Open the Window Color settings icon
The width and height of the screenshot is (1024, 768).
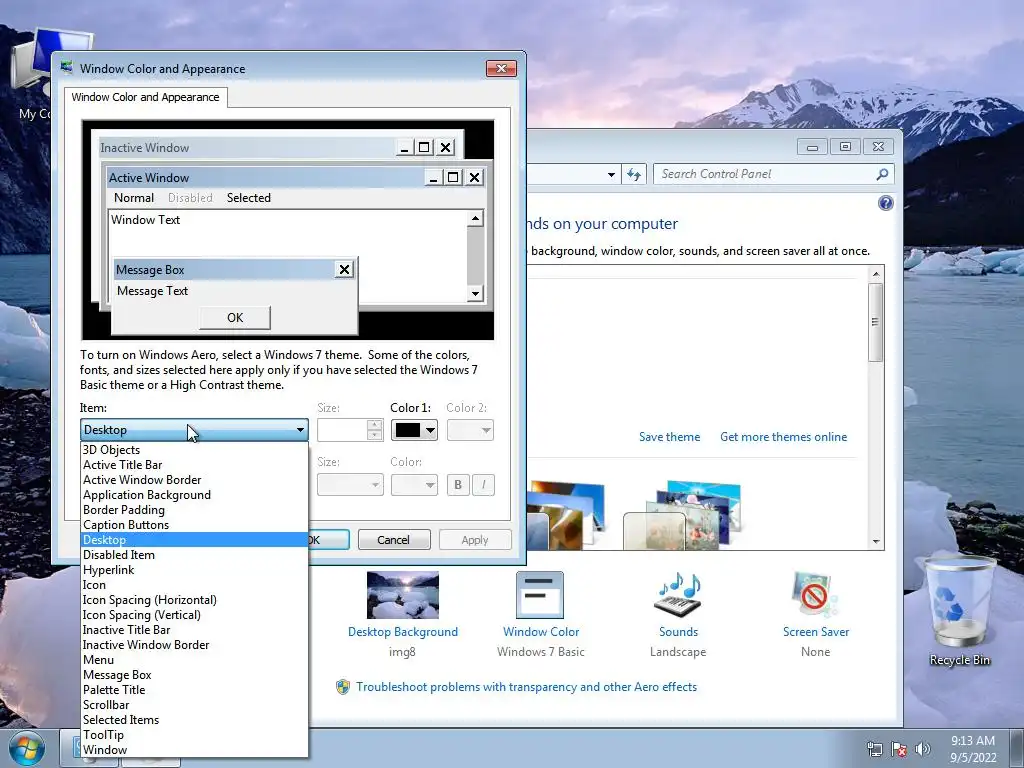539,595
